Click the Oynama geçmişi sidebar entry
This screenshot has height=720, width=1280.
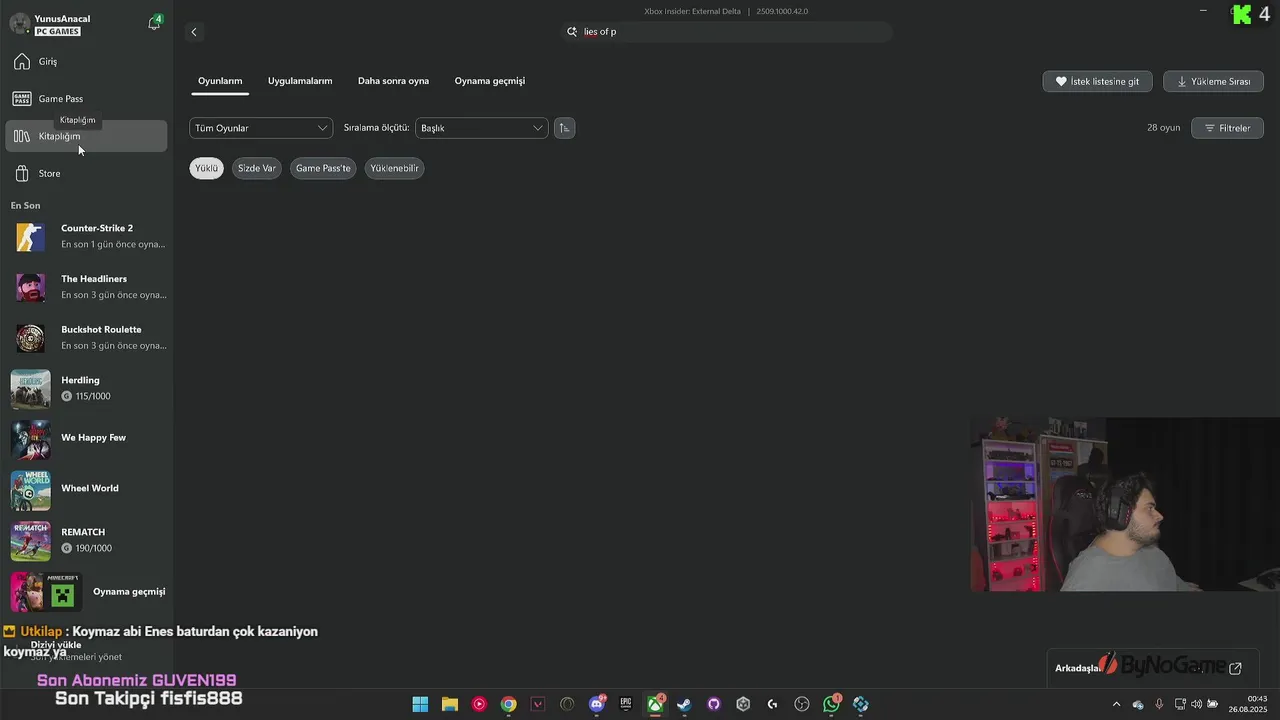(x=88, y=592)
